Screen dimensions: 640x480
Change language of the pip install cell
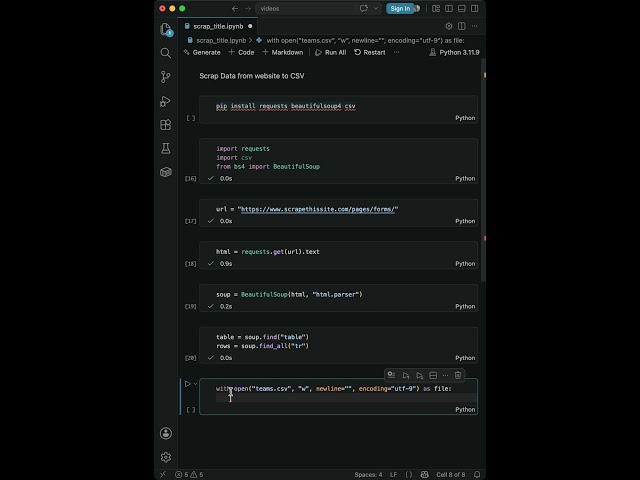(465, 118)
